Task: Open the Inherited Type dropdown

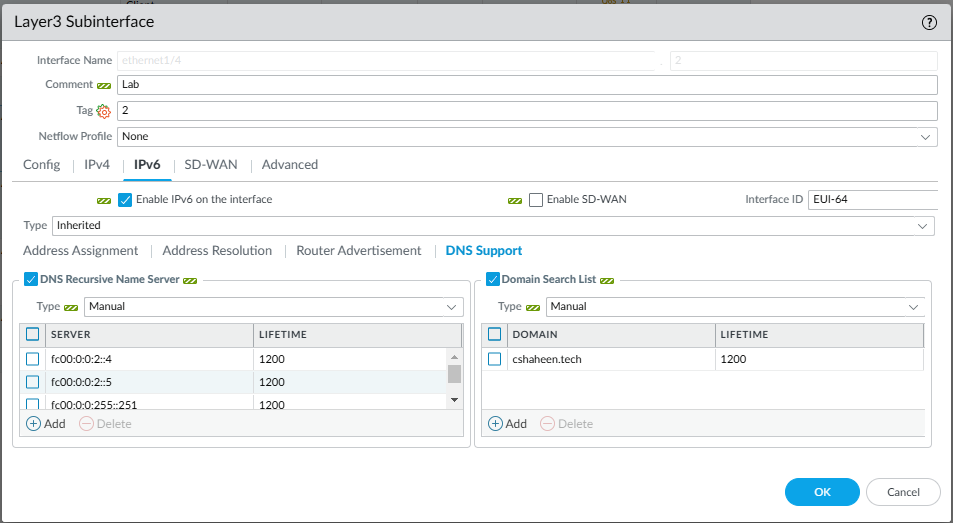Action: 492,226
